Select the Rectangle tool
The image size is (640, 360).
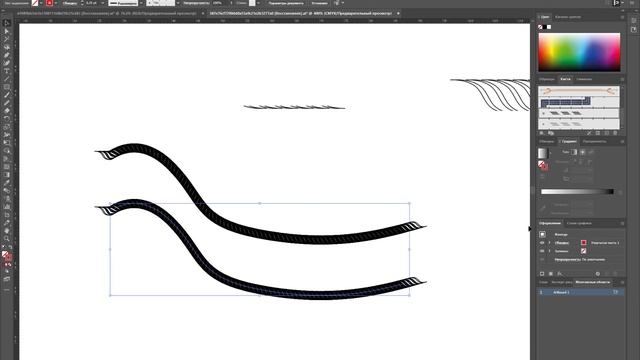7,87
